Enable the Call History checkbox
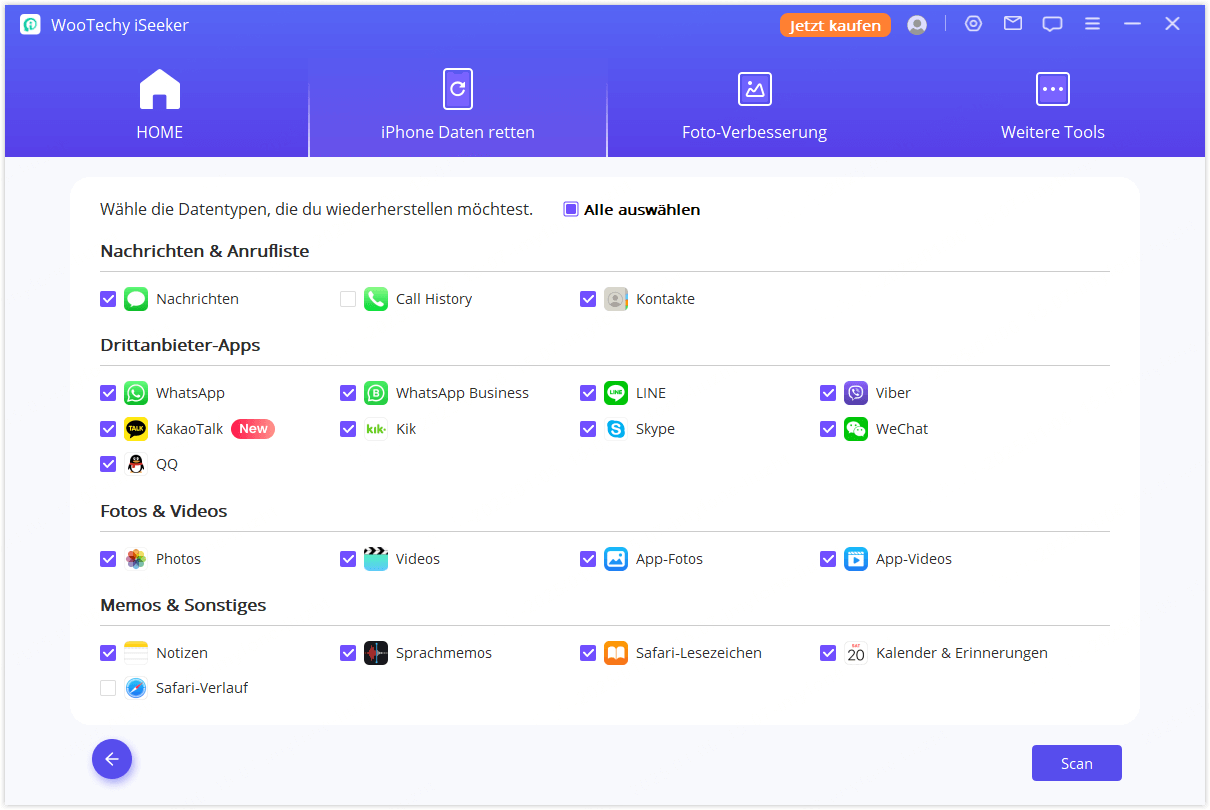 [348, 299]
